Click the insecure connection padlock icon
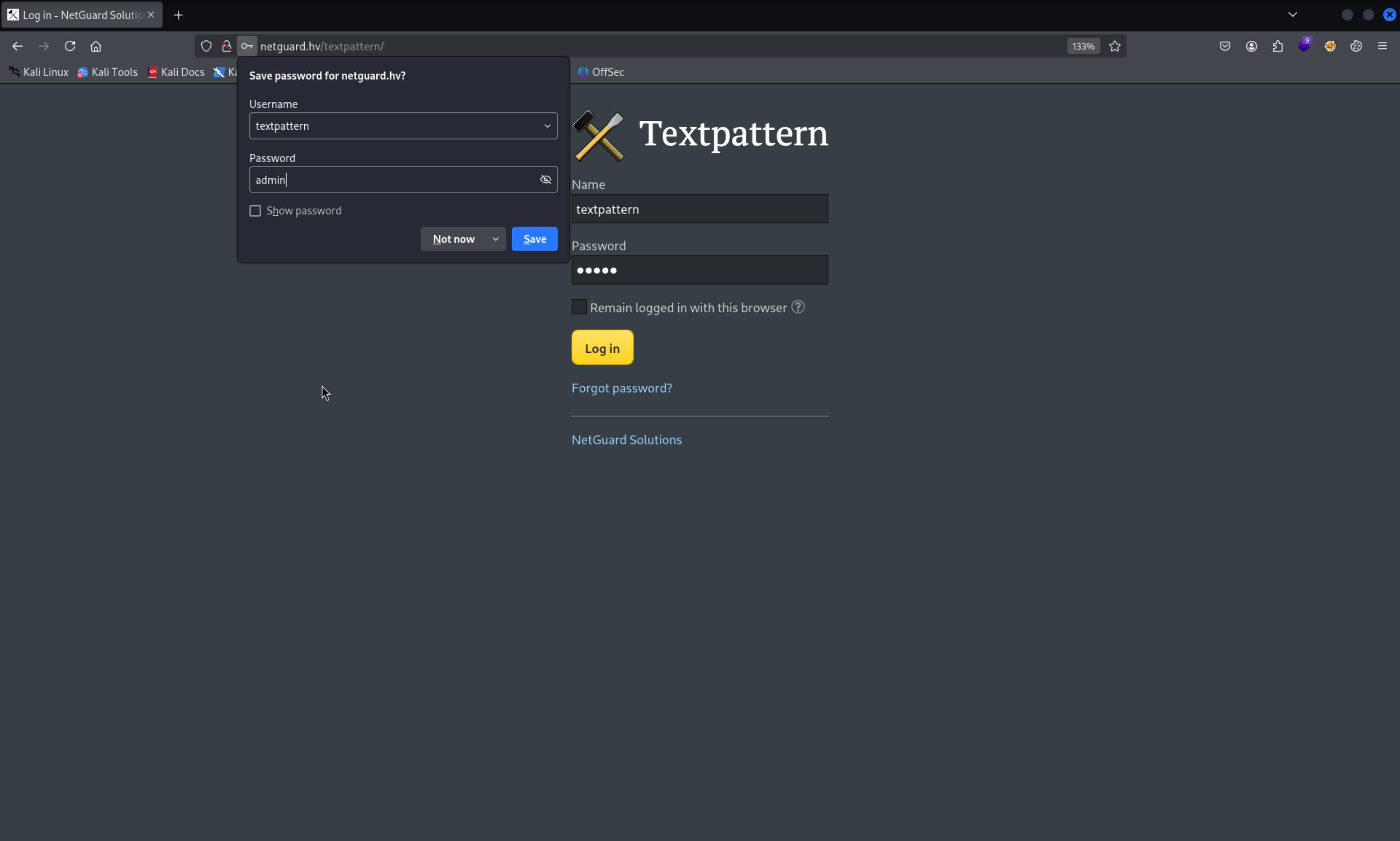Image resolution: width=1400 pixels, height=841 pixels. [227, 46]
